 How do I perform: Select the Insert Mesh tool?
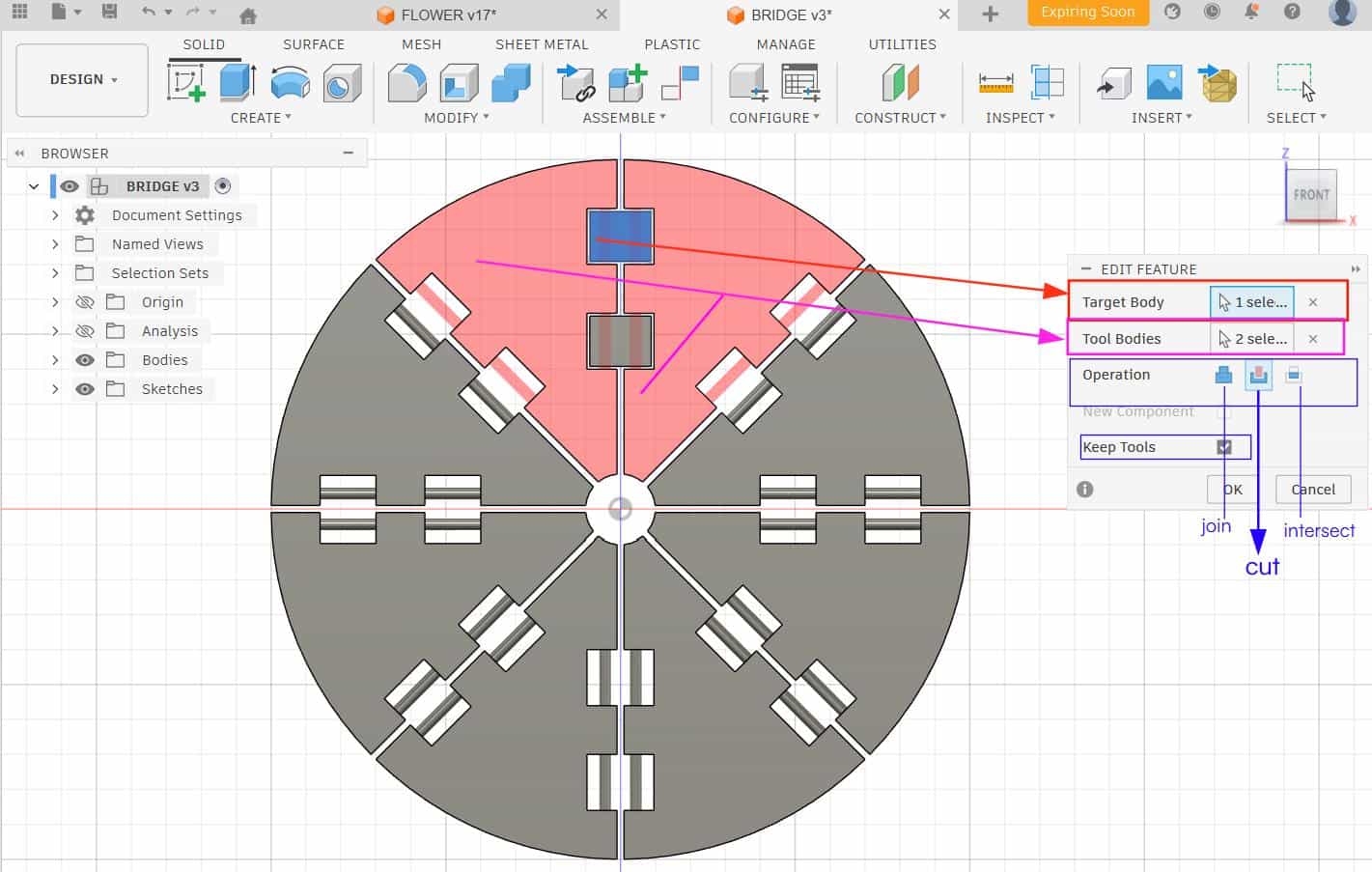tap(1218, 83)
